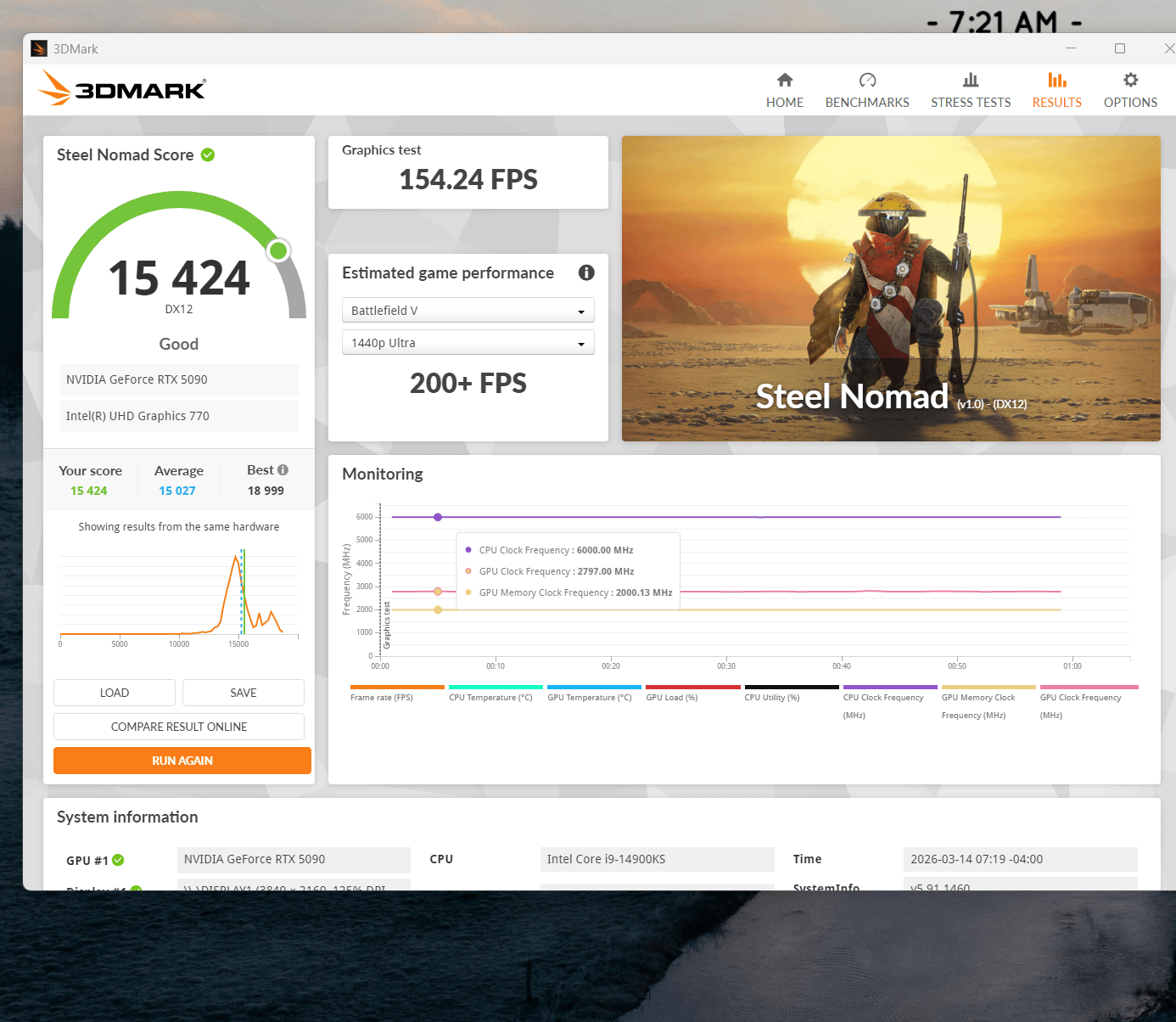Image resolution: width=1176 pixels, height=1022 pixels.
Task: Go to Benchmarks via gauge icon
Action: click(866, 81)
